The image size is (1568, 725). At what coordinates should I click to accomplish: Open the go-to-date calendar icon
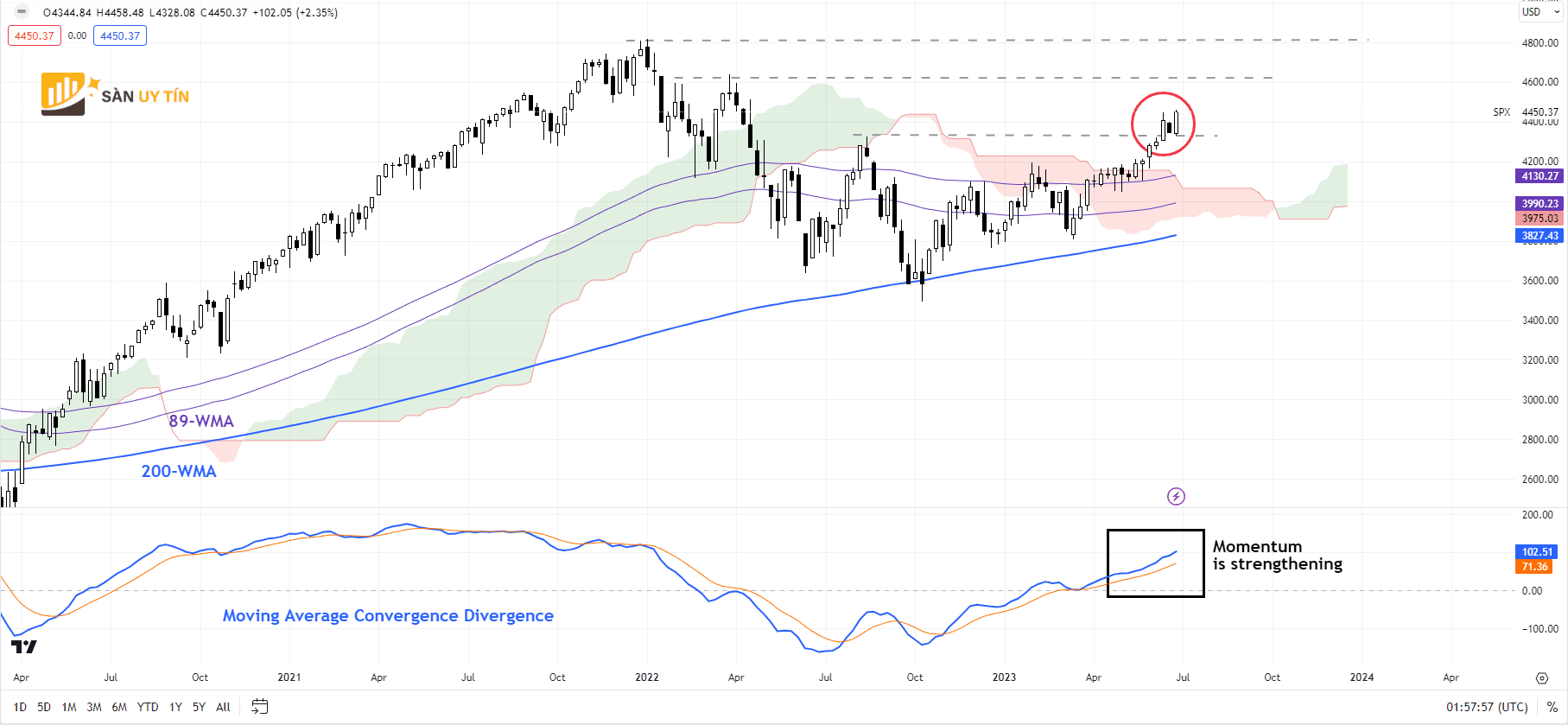(259, 707)
